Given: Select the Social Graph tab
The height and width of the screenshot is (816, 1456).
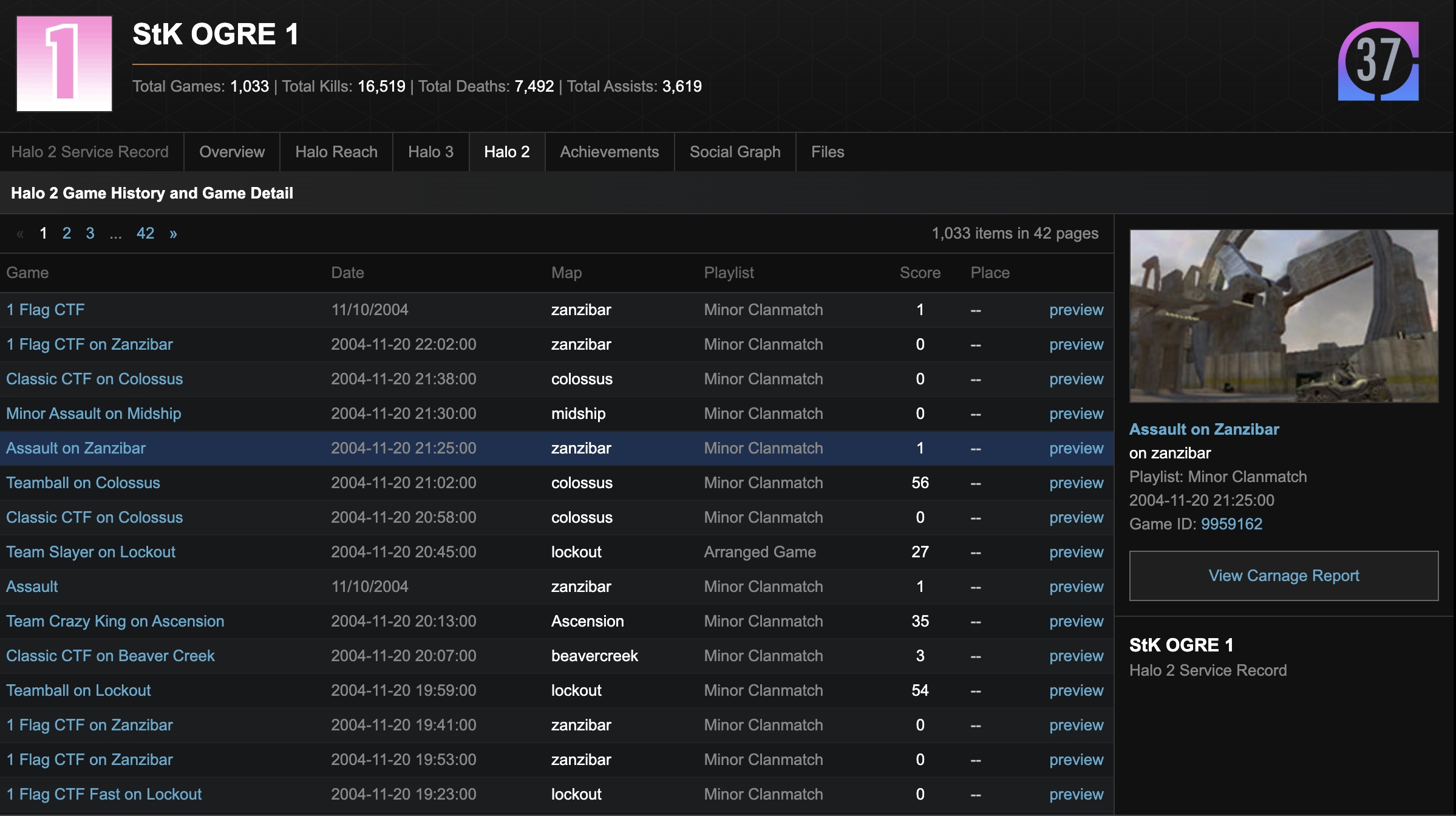Looking at the screenshot, I should 735,152.
